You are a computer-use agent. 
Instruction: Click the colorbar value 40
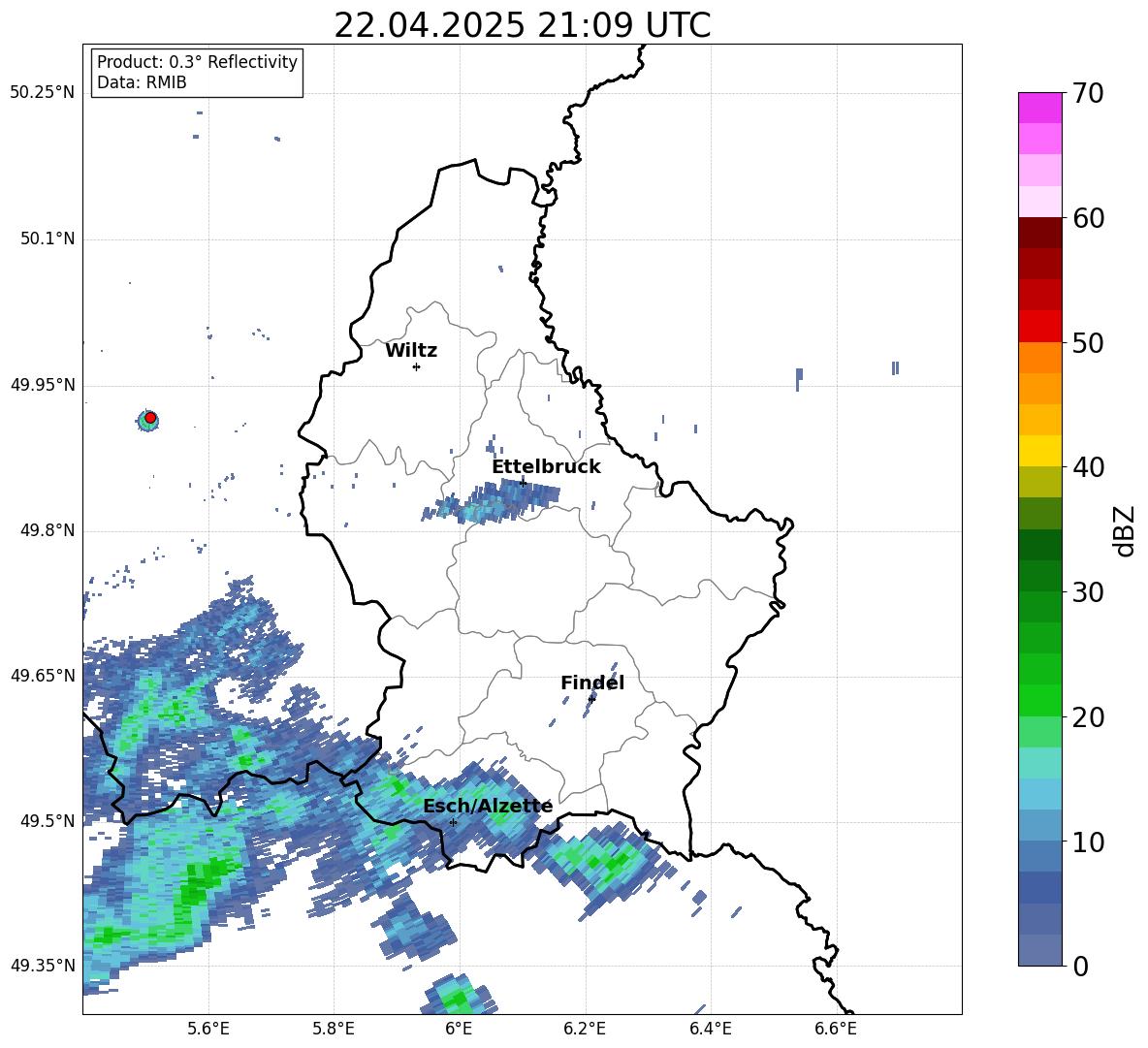pyautogui.click(x=1088, y=467)
